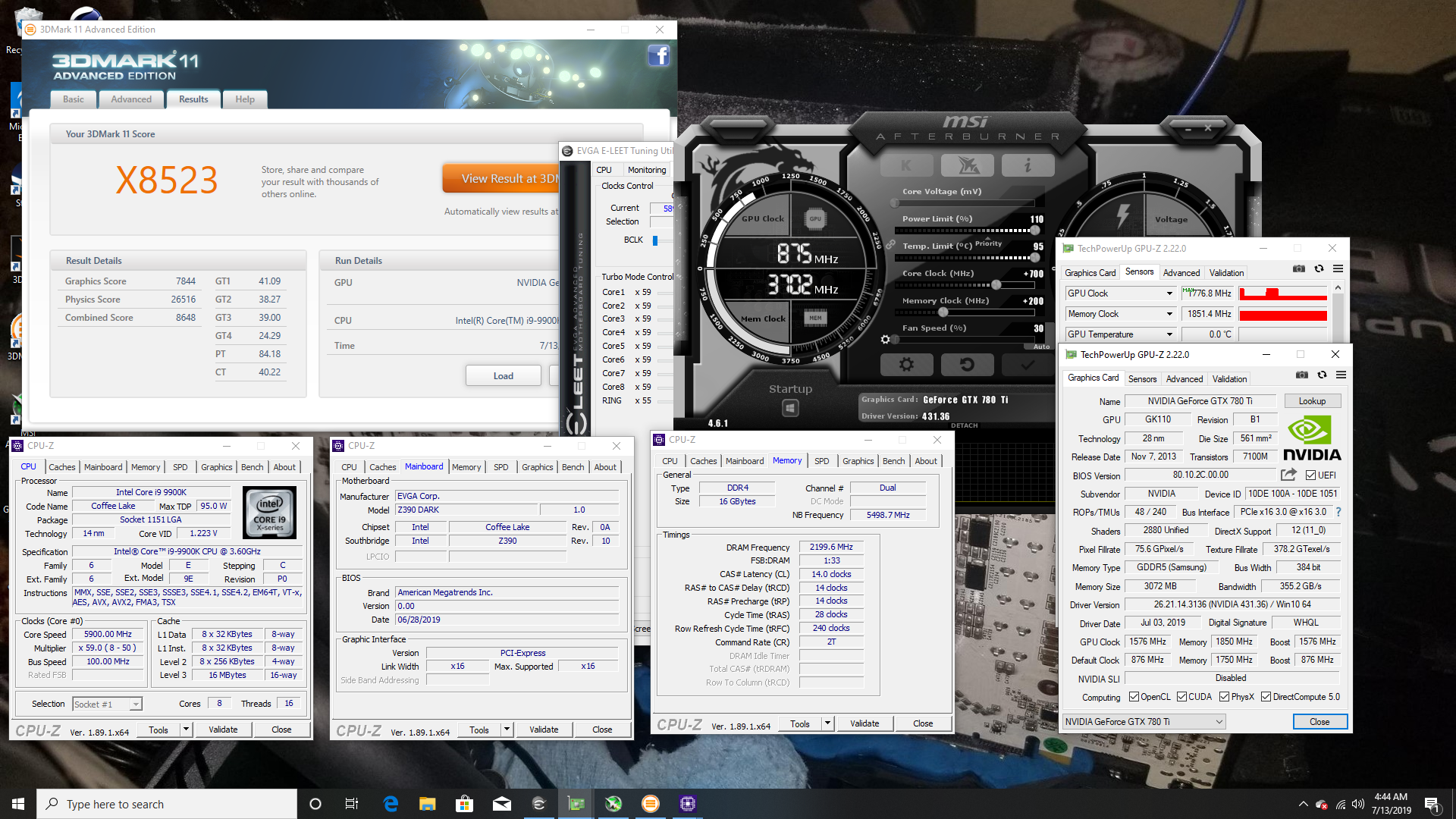The height and width of the screenshot is (819, 1456).
Task: Open Afterburner settings gear button
Action: click(x=906, y=365)
